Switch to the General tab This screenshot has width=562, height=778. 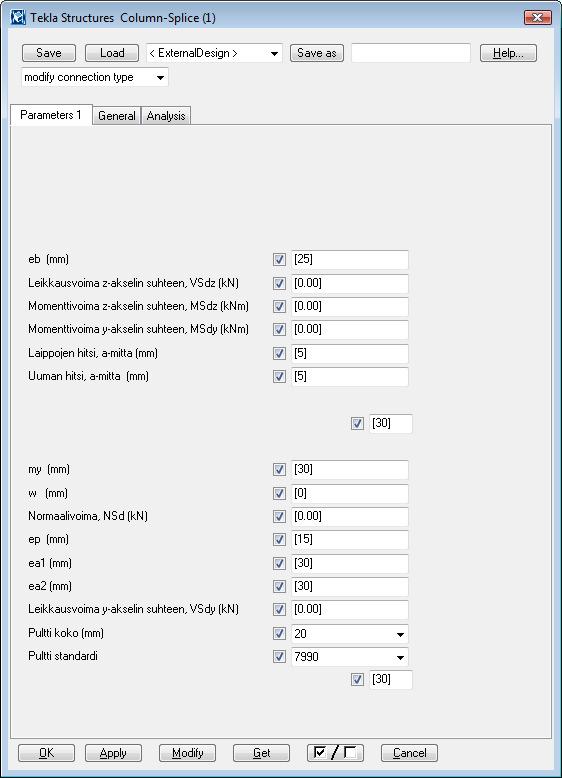click(117, 116)
